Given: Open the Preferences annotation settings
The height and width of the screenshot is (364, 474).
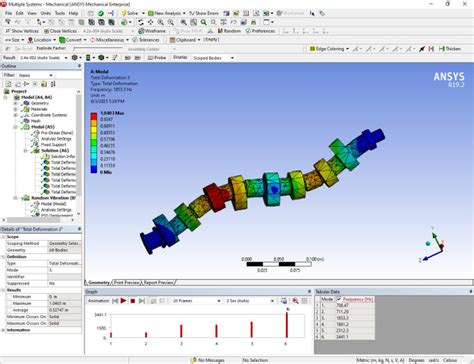Looking at the screenshot, I should [x=260, y=31].
